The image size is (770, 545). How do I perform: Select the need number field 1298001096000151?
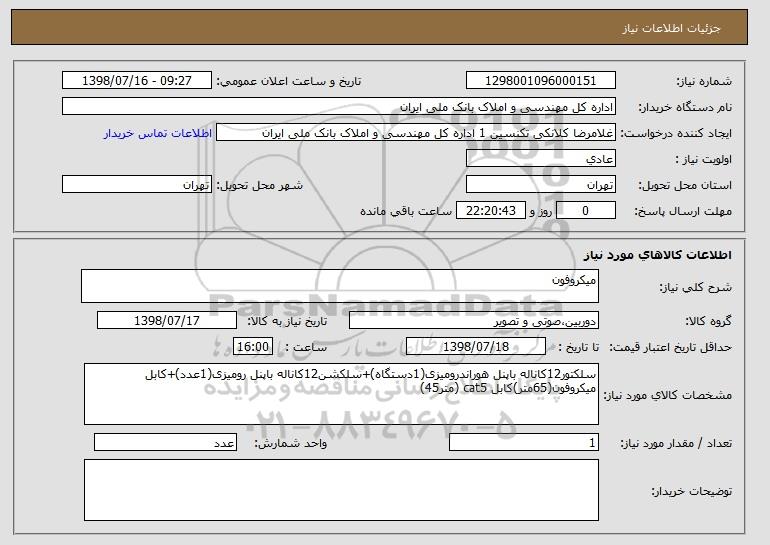[x=541, y=81]
